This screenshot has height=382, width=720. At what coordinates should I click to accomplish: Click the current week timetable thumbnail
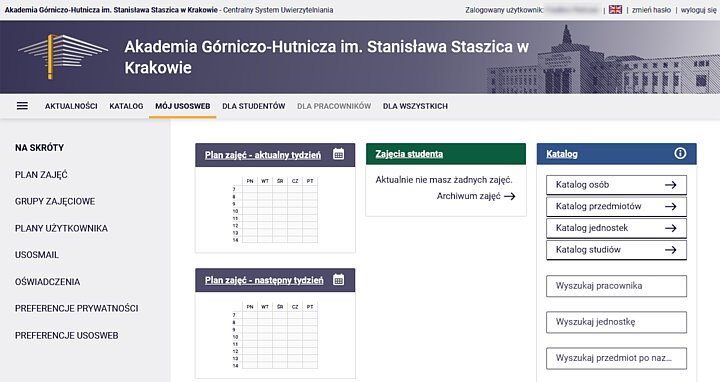pyautogui.click(x=275, y=210)
